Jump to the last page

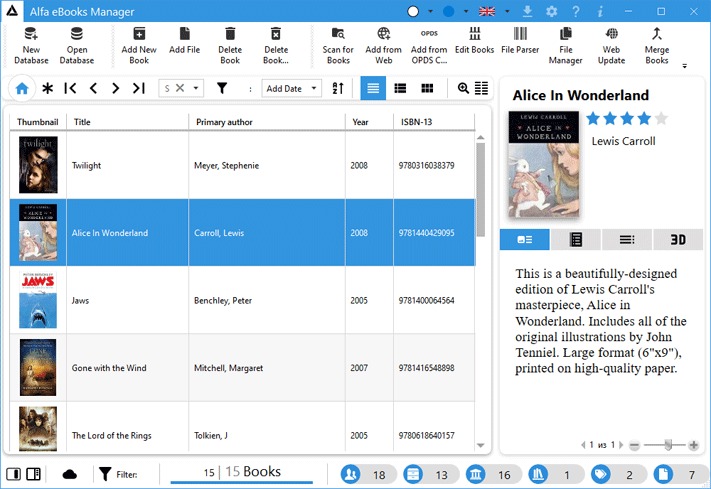[139, 88]
